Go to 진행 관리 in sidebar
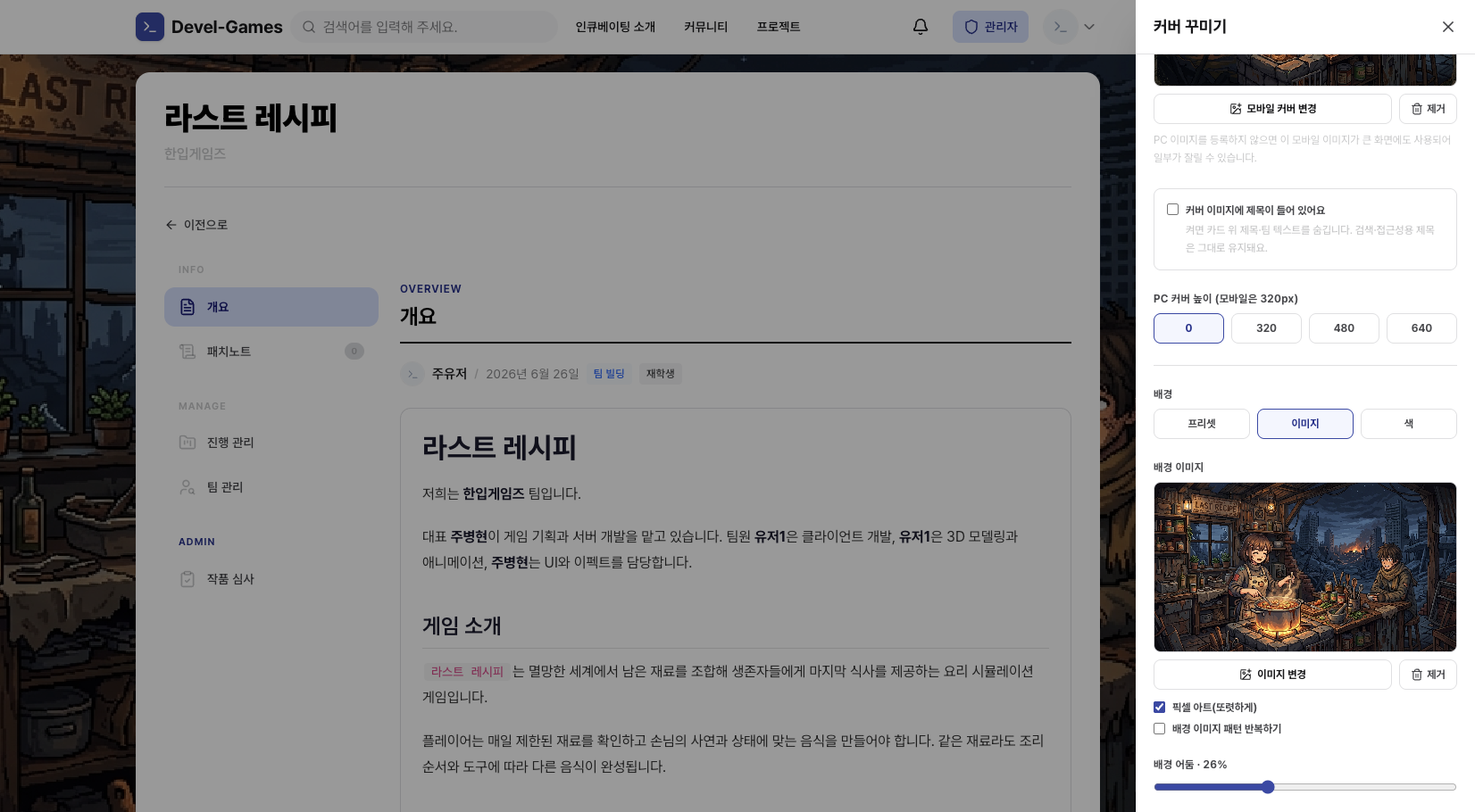The width and height of the screenshot is (1475, 812). tap(271, 443)
